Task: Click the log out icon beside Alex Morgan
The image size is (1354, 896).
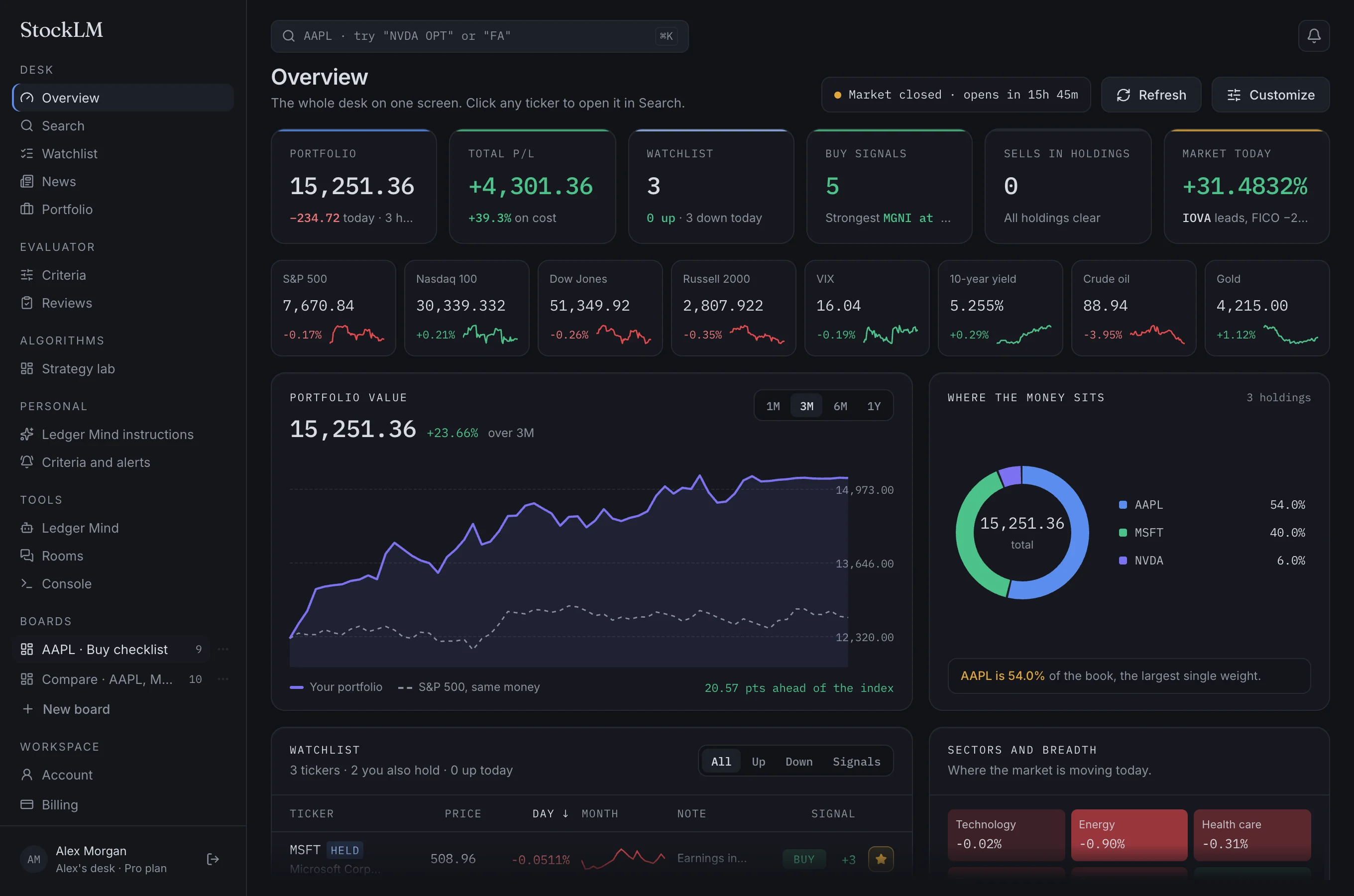Action: [x=213, y=859]
